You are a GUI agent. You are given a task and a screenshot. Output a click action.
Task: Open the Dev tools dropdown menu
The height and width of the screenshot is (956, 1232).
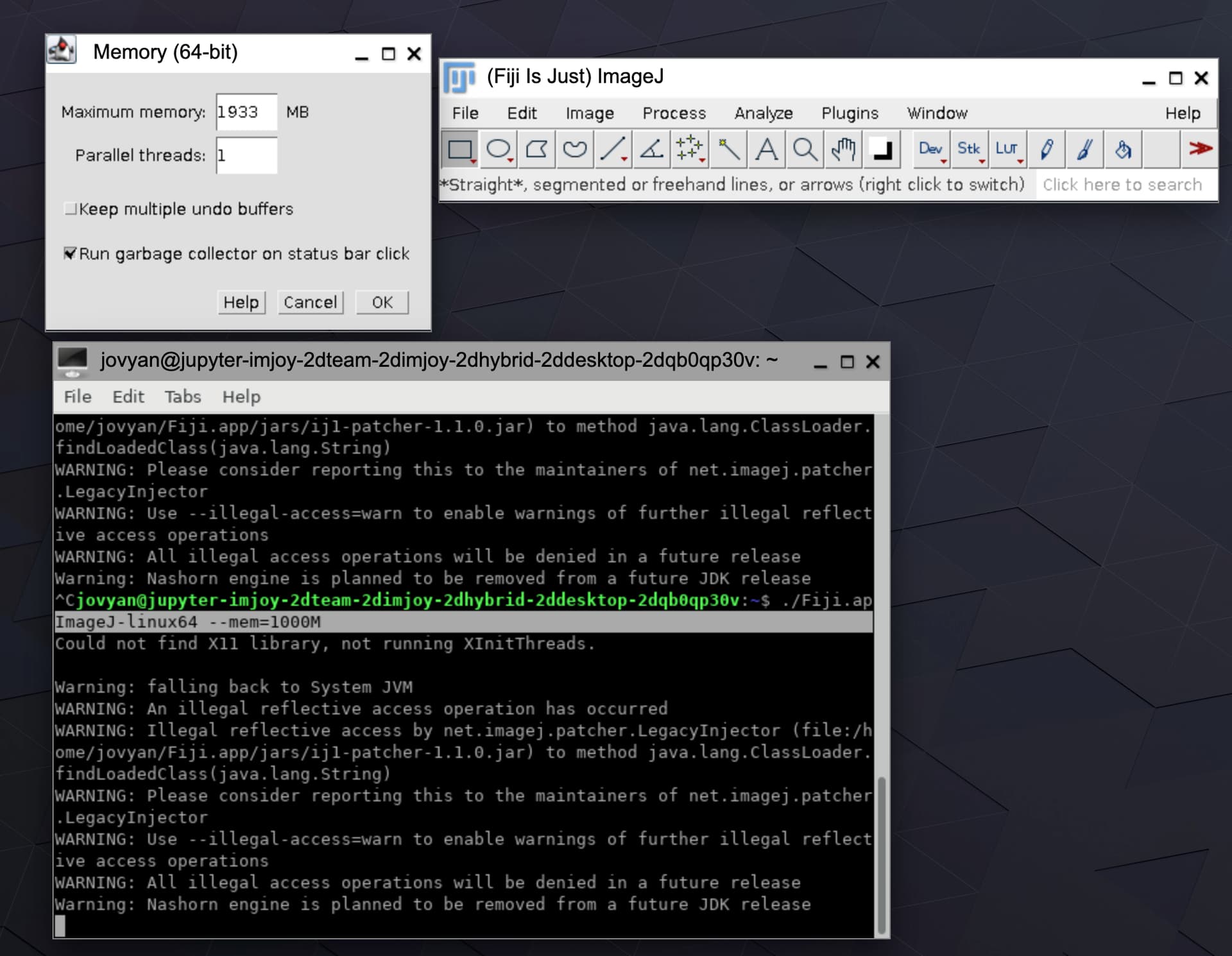(930, 149)
